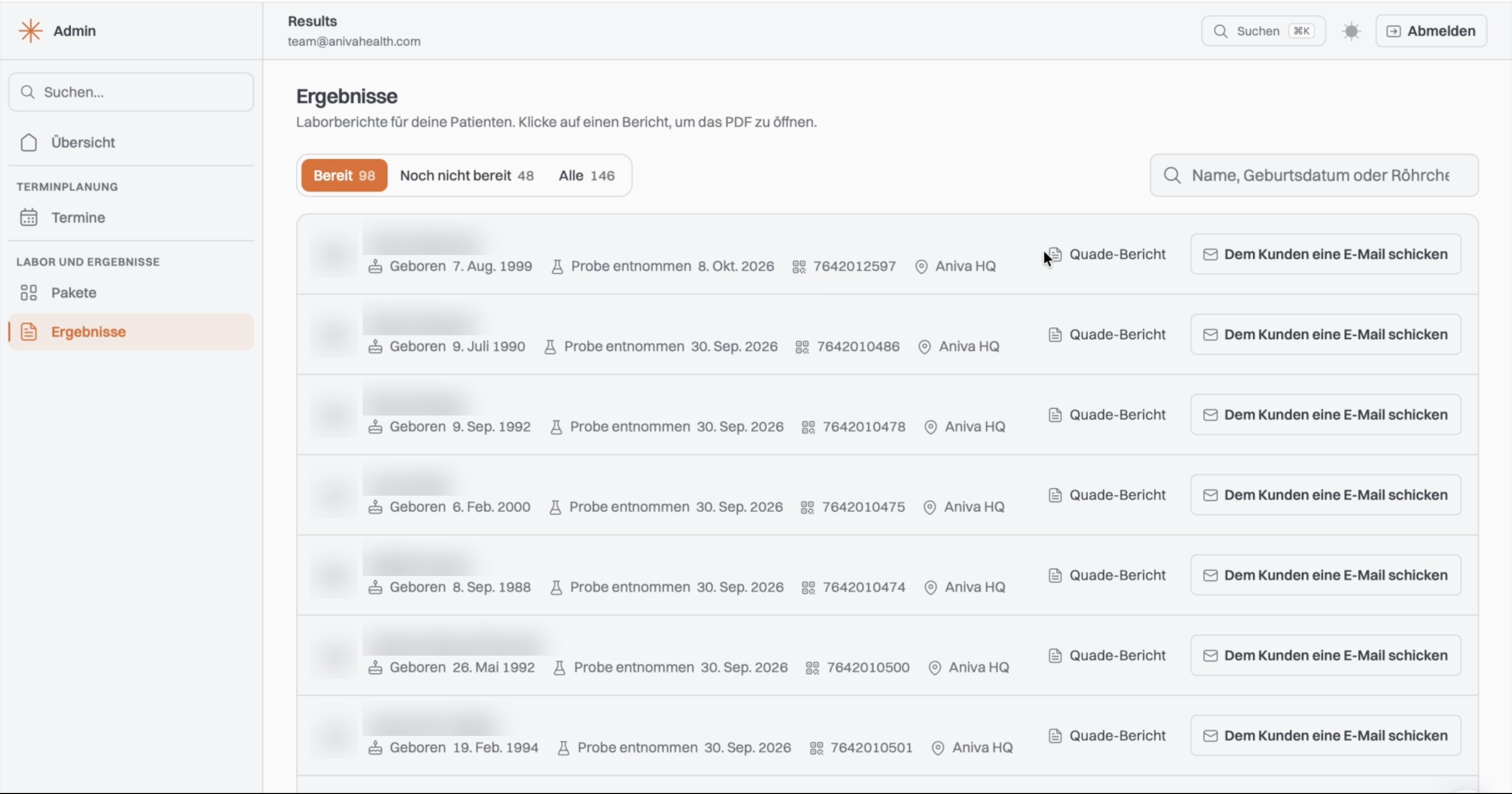Click the Übersicht home icon
The image size is (1512, 794).
click(29, 142)
